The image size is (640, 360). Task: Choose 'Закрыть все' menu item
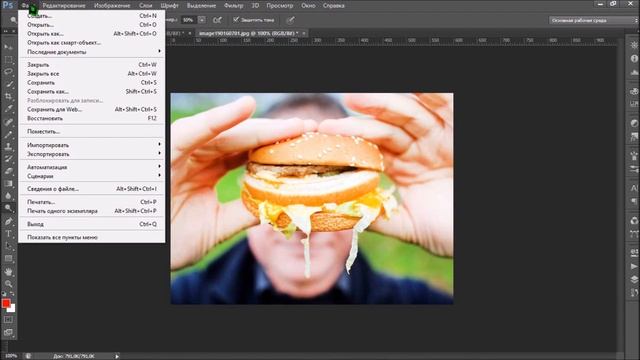tap(92, 73)
